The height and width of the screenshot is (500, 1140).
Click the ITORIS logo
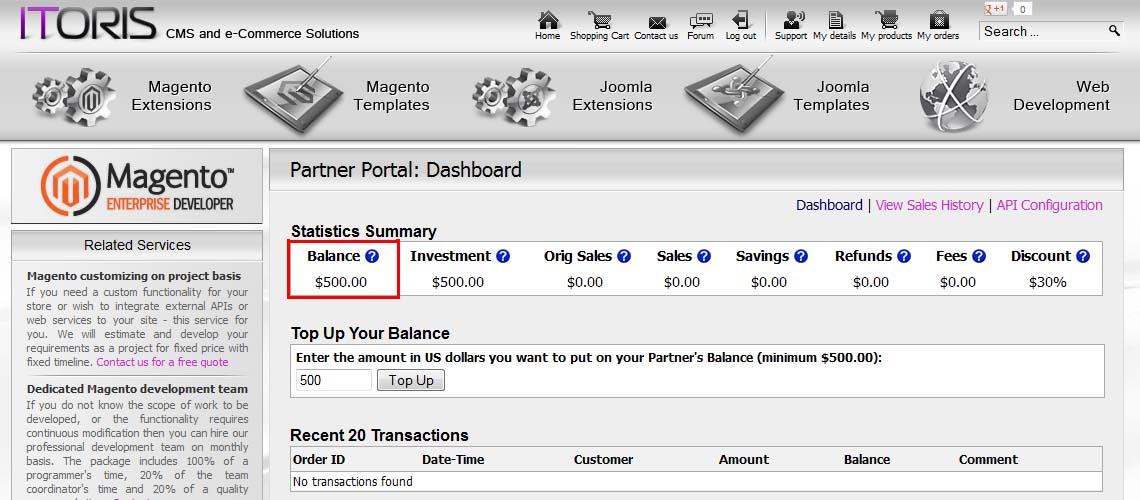coord(88,23)
